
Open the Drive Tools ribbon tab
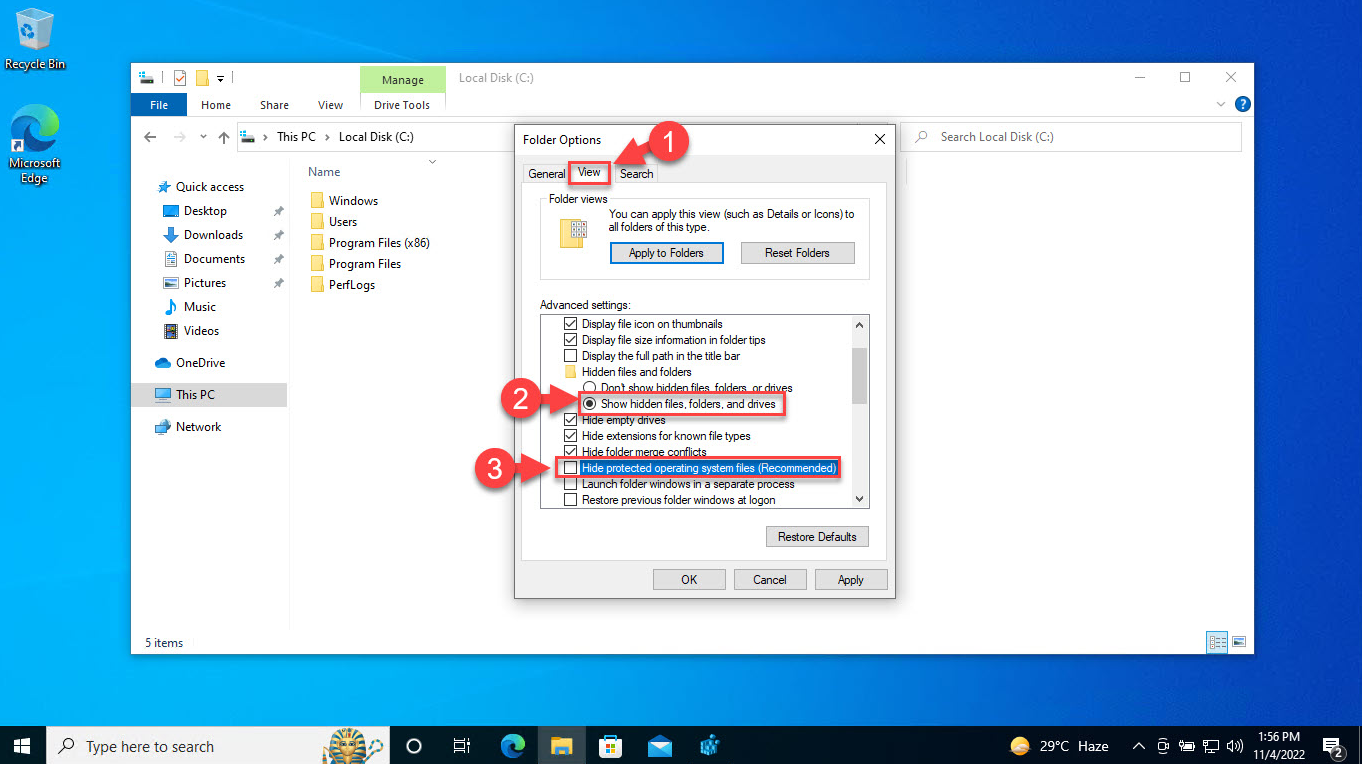pyautogui.click(x=402, y=105)
